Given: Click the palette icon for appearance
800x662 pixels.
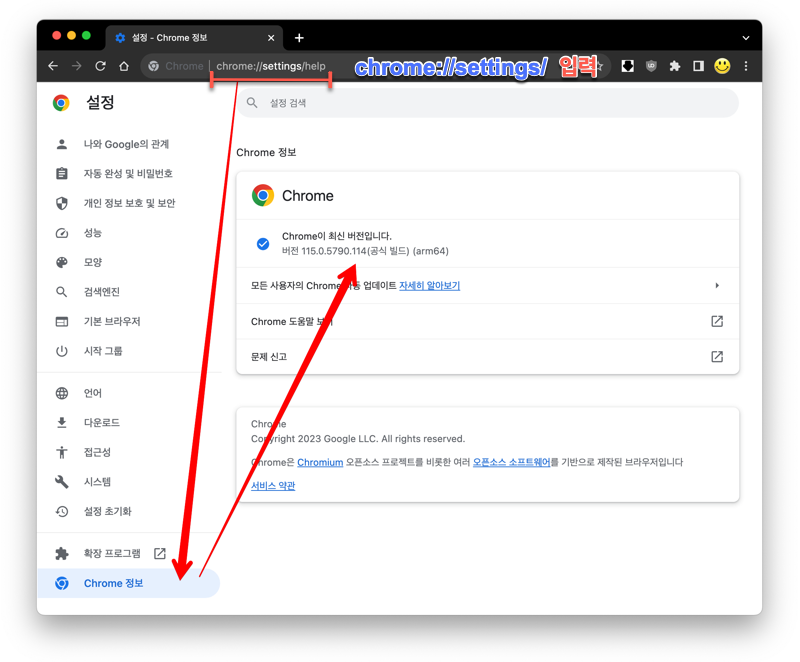Looking at the screenshot, I should pos(62,262).
